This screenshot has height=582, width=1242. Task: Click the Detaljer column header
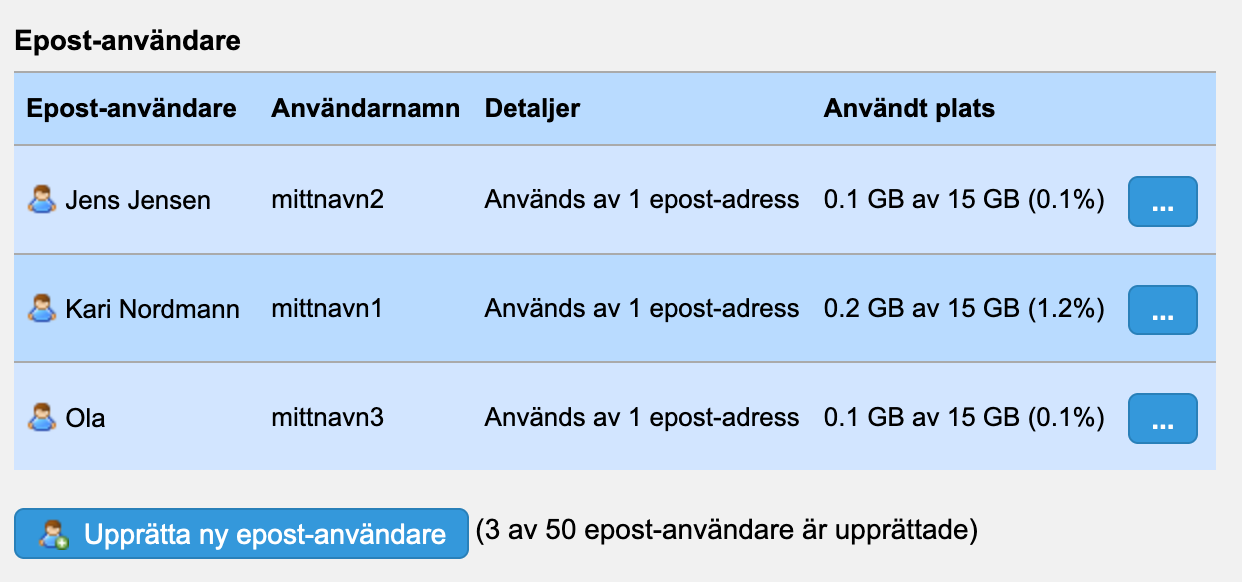point(532,108)
